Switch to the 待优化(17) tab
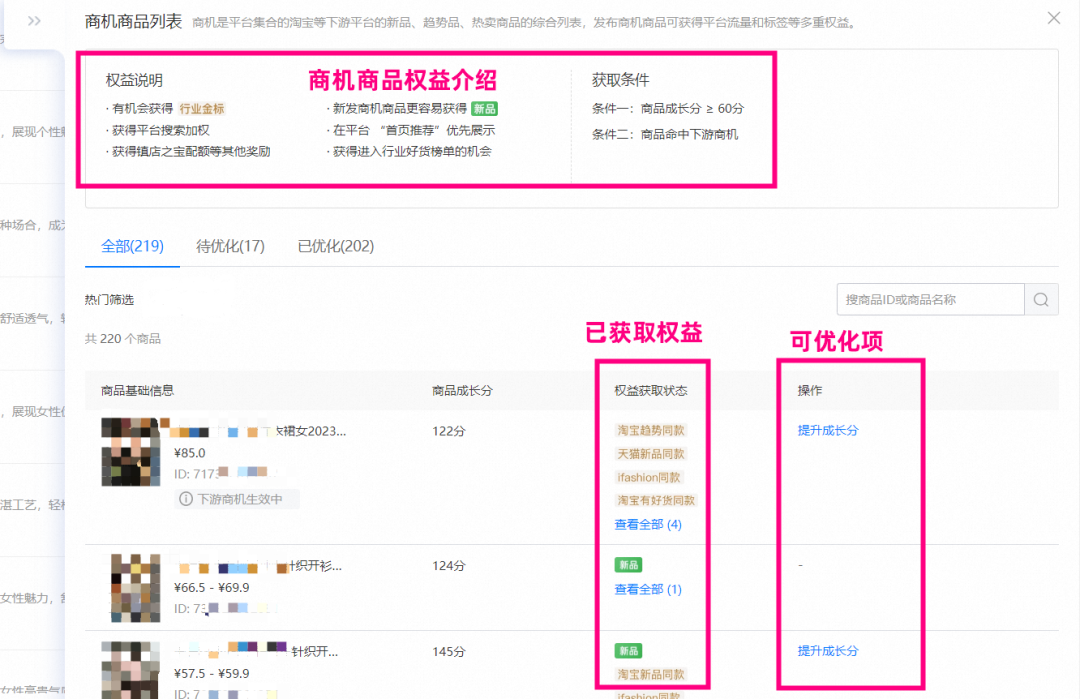The width and height of the screenshot is (1080, 699). pos(231,245)
